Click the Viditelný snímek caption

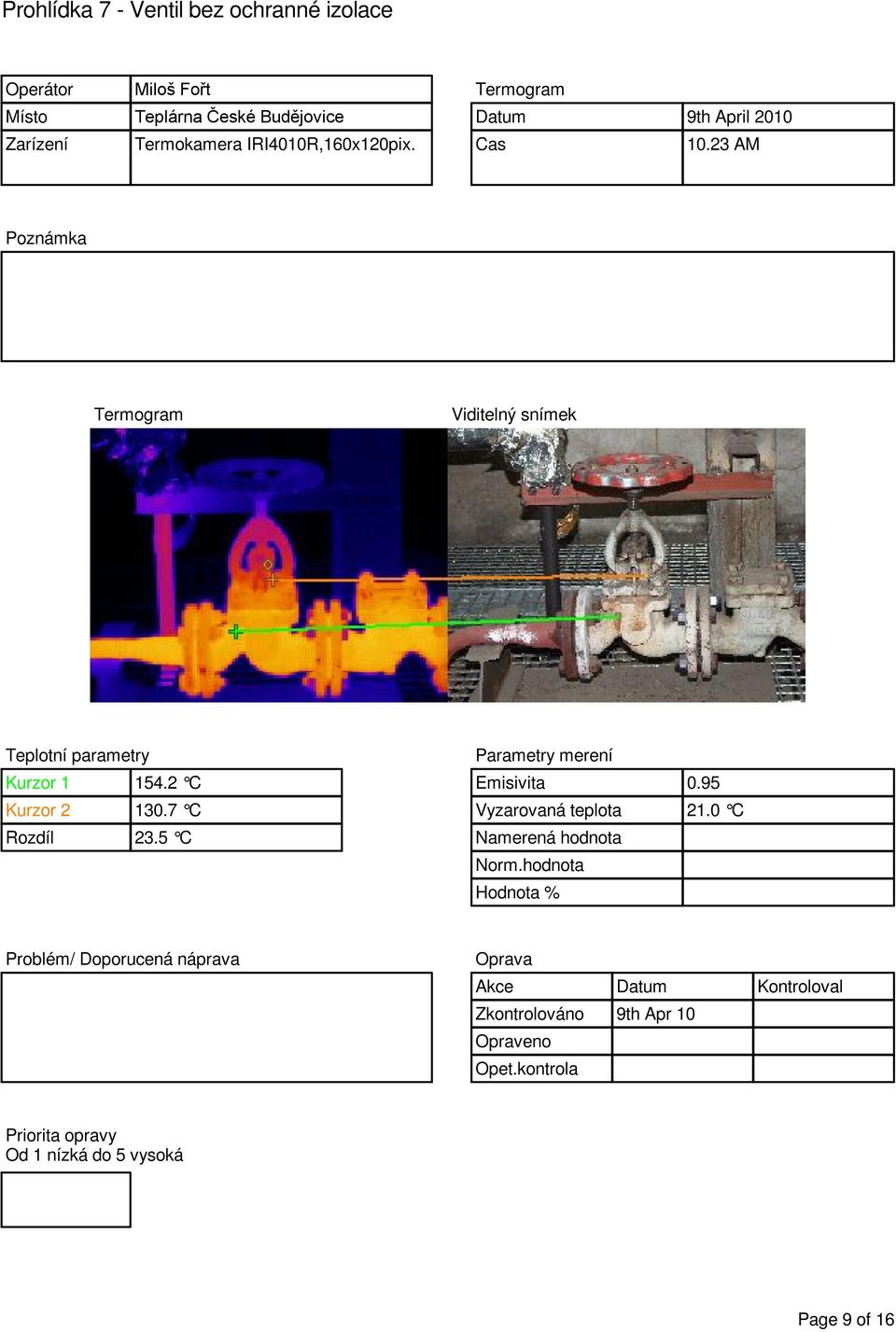point(513,414)
